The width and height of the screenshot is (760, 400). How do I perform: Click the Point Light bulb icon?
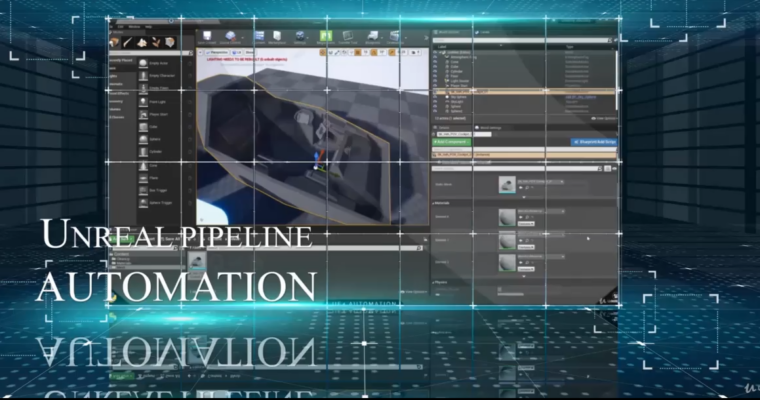[143, 102]
